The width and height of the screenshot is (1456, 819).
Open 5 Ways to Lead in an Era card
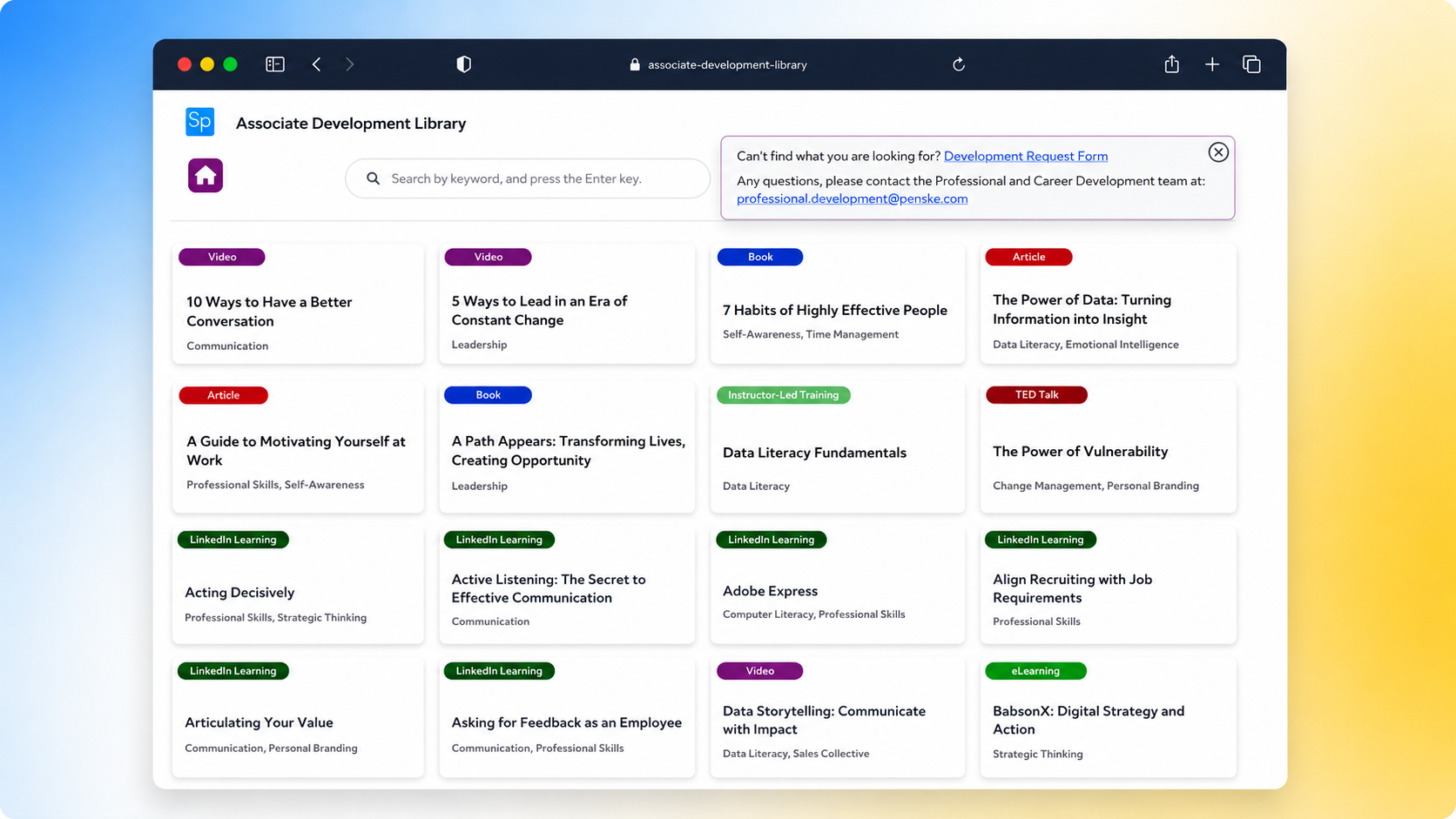[x=567, y=303]
